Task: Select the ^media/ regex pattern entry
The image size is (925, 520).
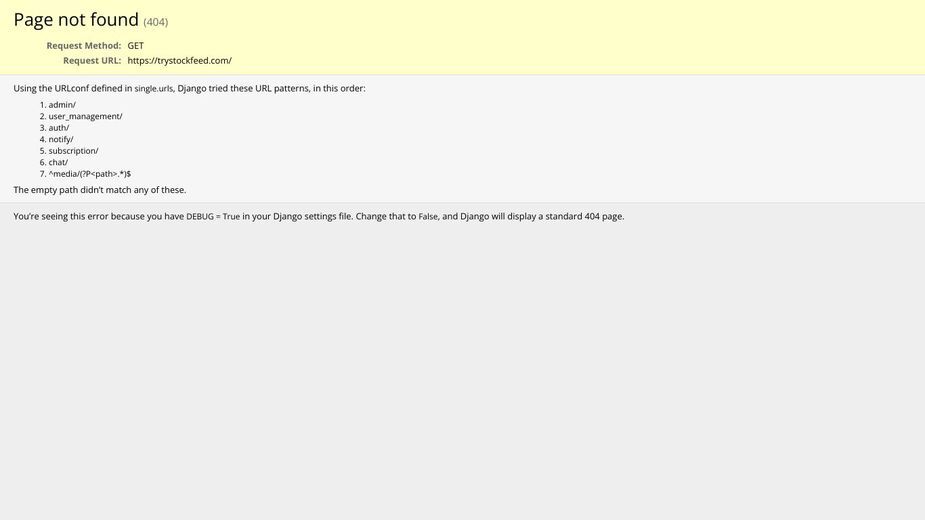Action: point(90,174)
